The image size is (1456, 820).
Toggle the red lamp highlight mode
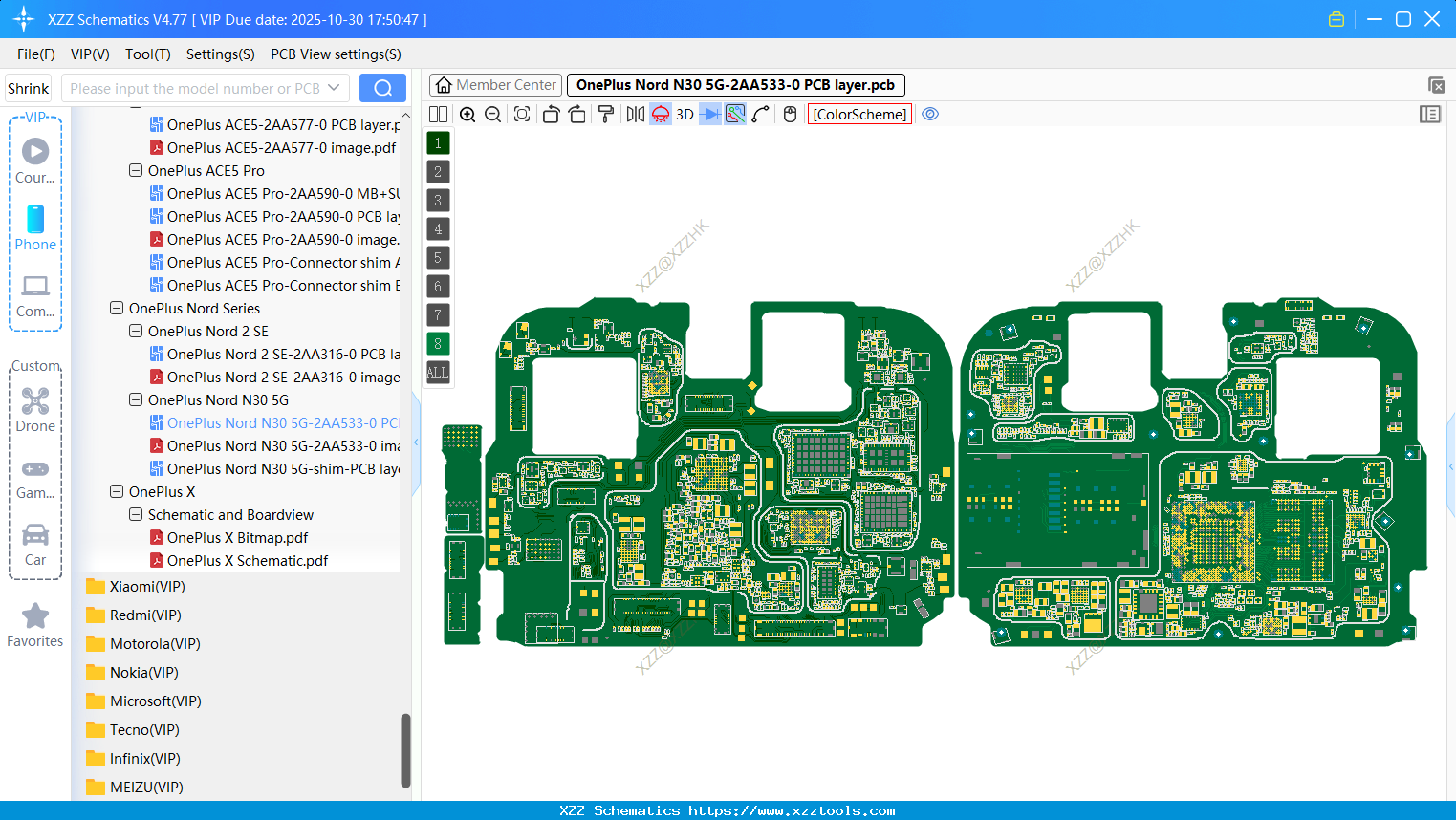point(659,114)
